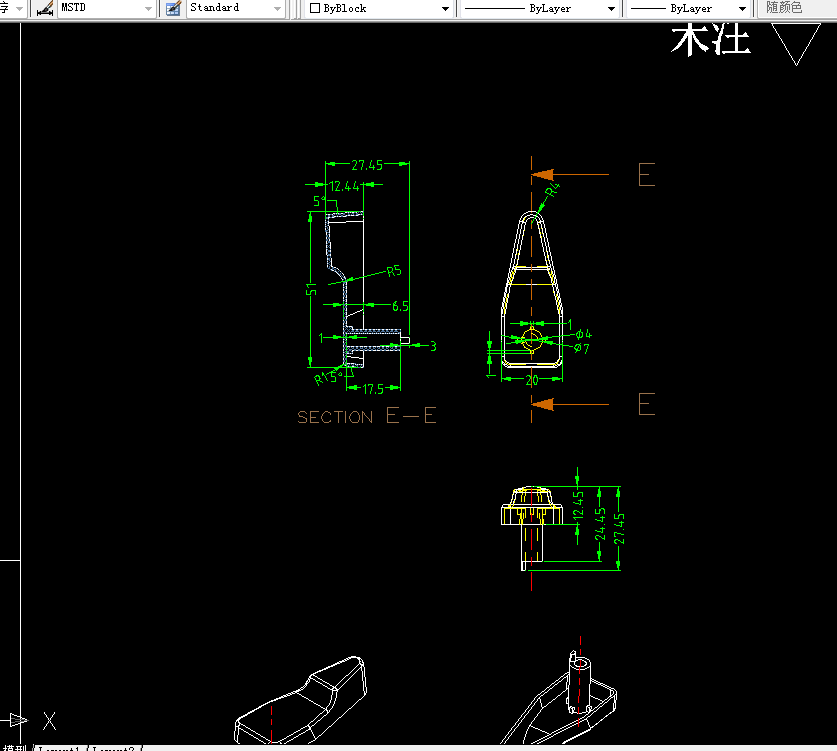The width and height of the screenshot is (837, 751).
Task: Select the ⌀4 diameter dimension
Action: click(x=583, y=334)
